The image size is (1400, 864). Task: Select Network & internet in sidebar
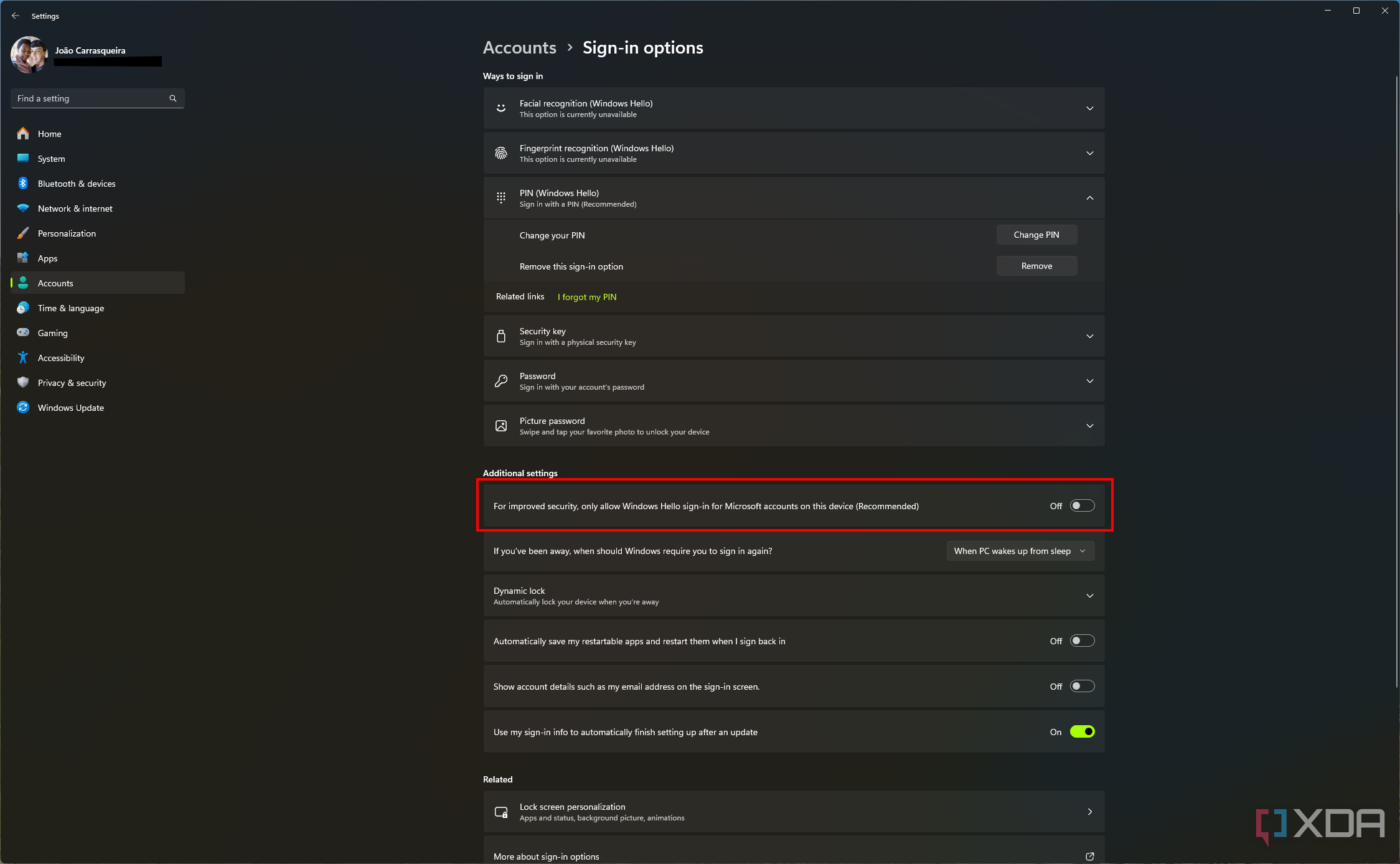[98, 208]
